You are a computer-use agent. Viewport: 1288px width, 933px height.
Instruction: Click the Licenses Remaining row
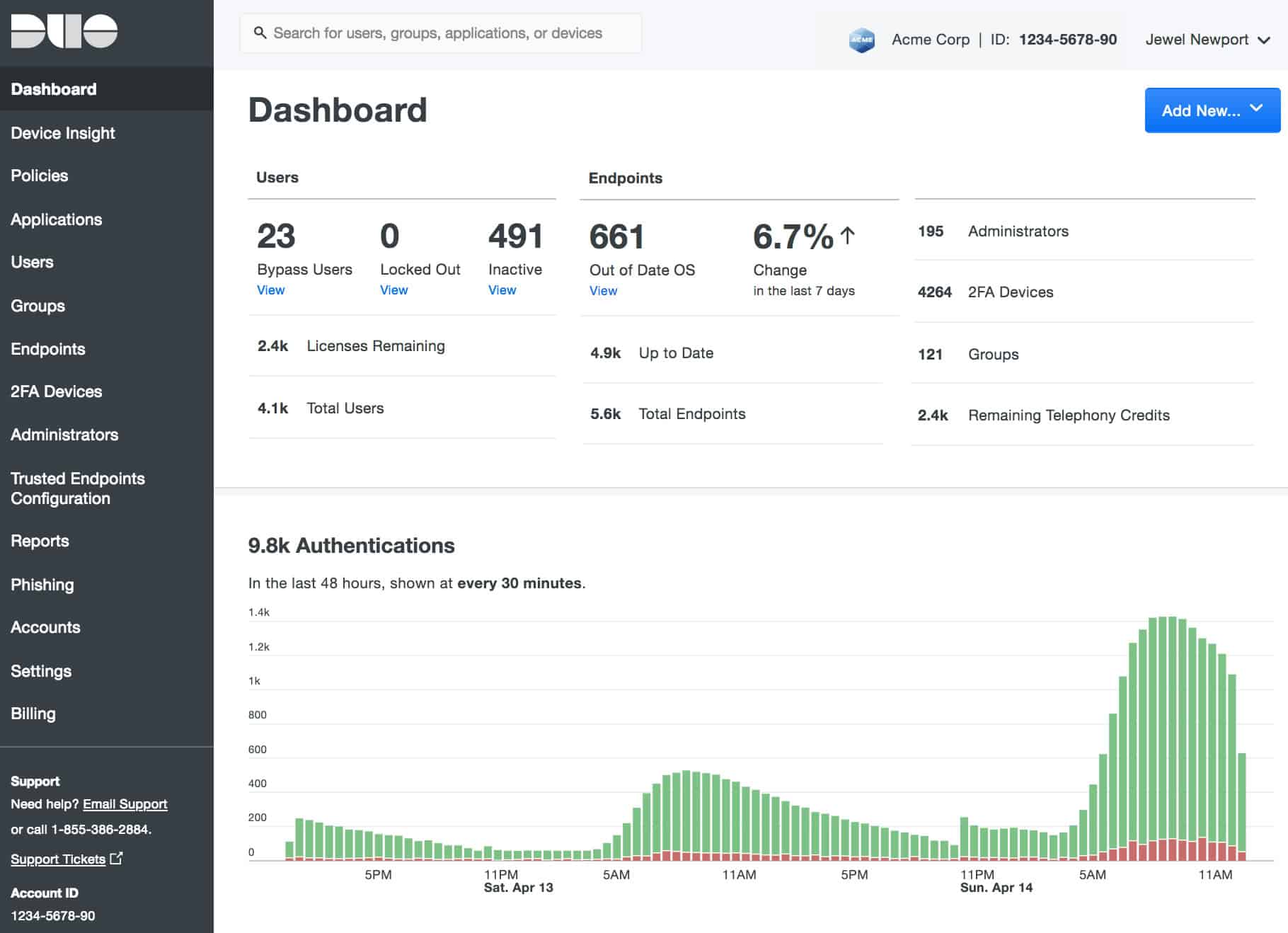(x=402, y=346)
